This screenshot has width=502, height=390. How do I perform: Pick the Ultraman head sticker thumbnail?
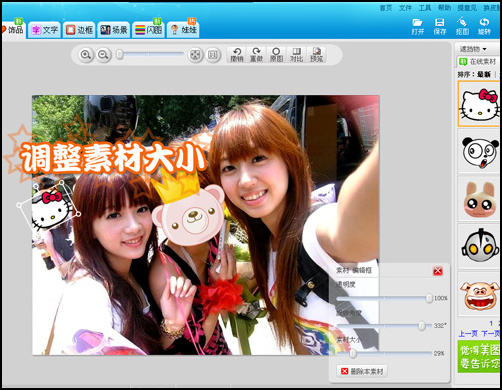(479, 247)
